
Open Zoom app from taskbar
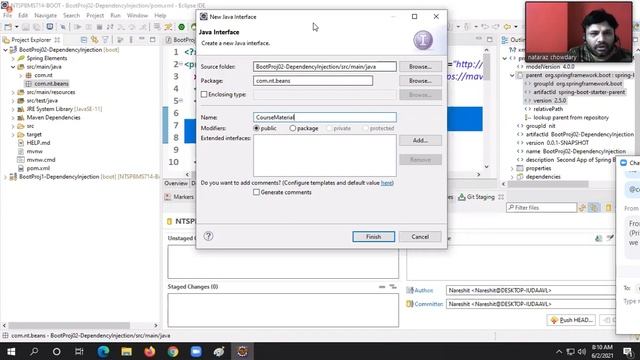pos(196,351)
